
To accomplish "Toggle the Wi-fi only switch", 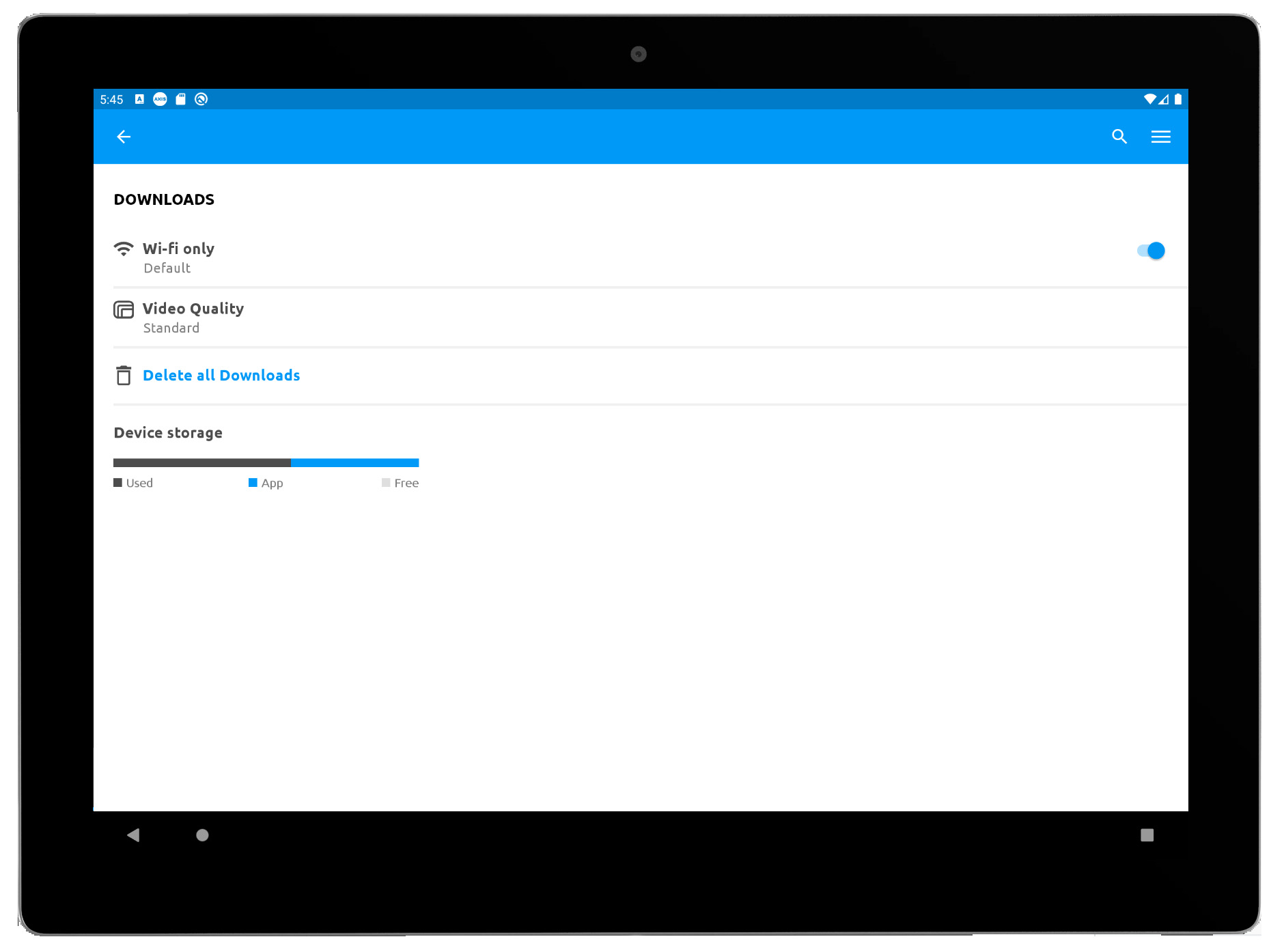I will pyautogui.click(x=1151, y=251).
